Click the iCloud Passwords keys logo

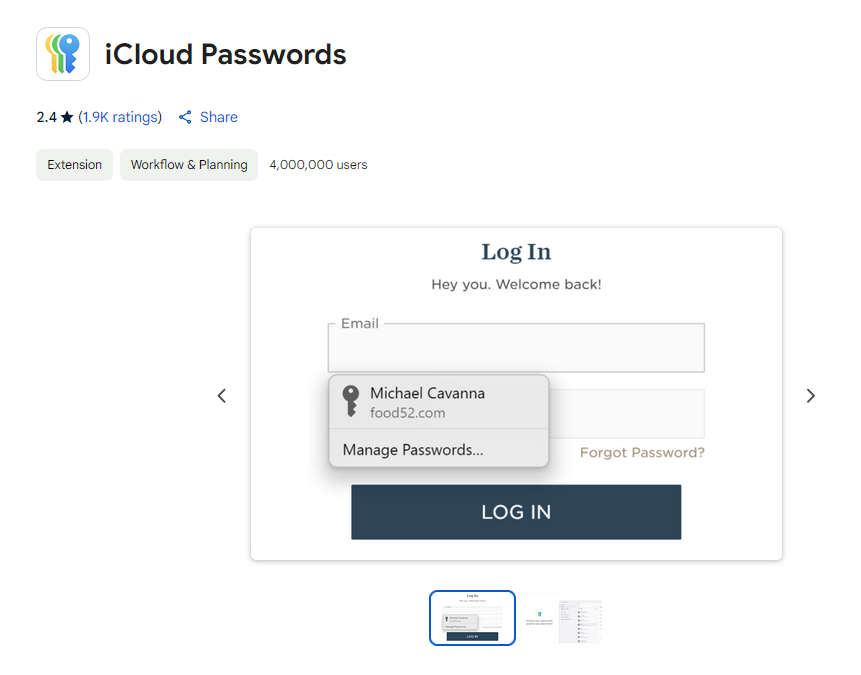(63, 54)
